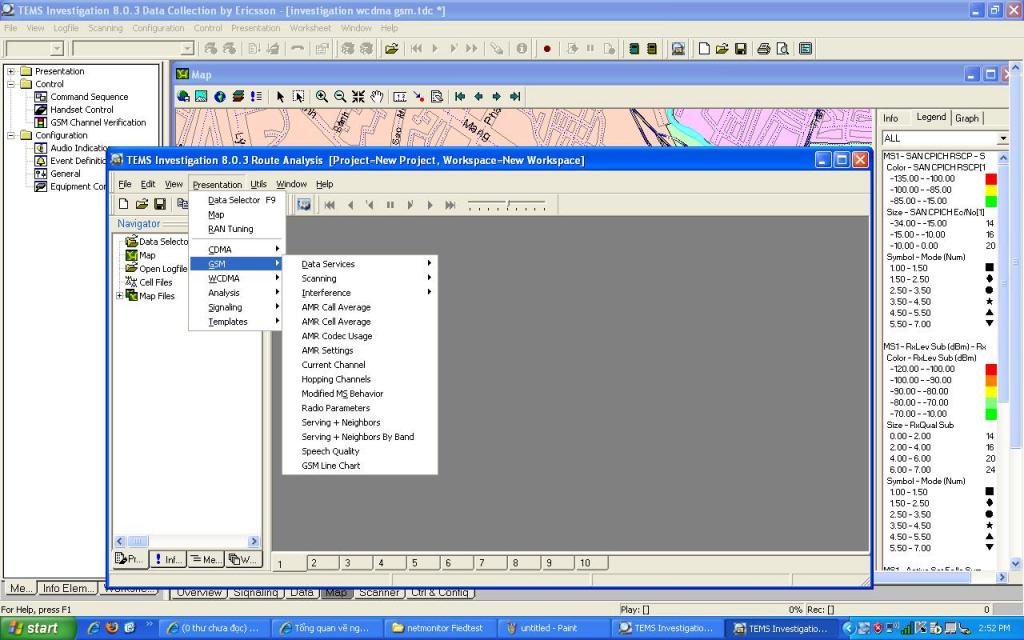1024x640 pixels.
Task: Choose Serving + Neighbors from GSM submenu
Action: pos(341,423)
